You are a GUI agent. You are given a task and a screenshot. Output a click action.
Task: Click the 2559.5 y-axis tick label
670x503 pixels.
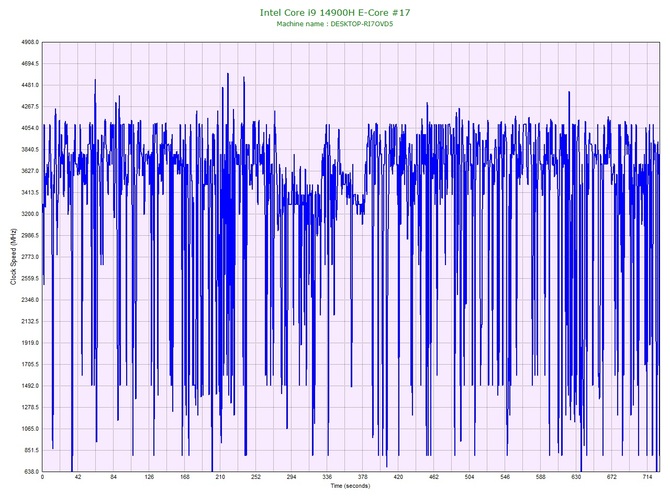pos(30,278)
